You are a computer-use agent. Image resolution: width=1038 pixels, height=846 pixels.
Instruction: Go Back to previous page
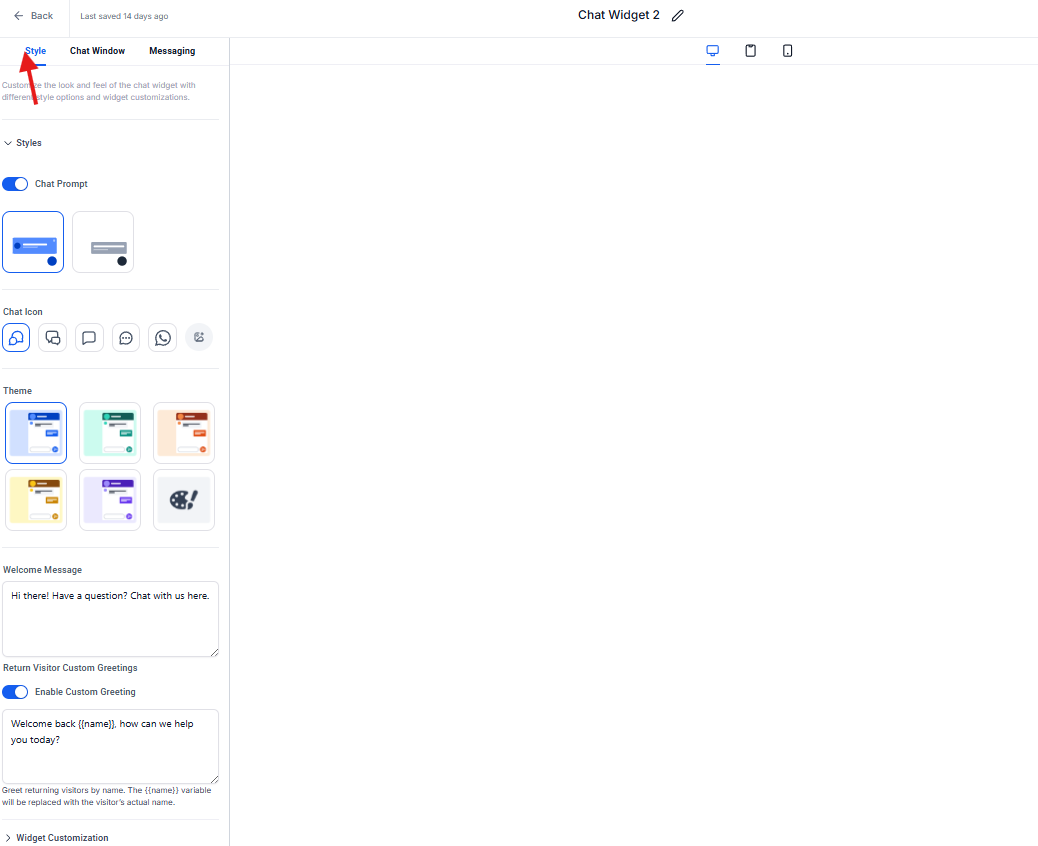pyautogui.click(x=33, y=16)
